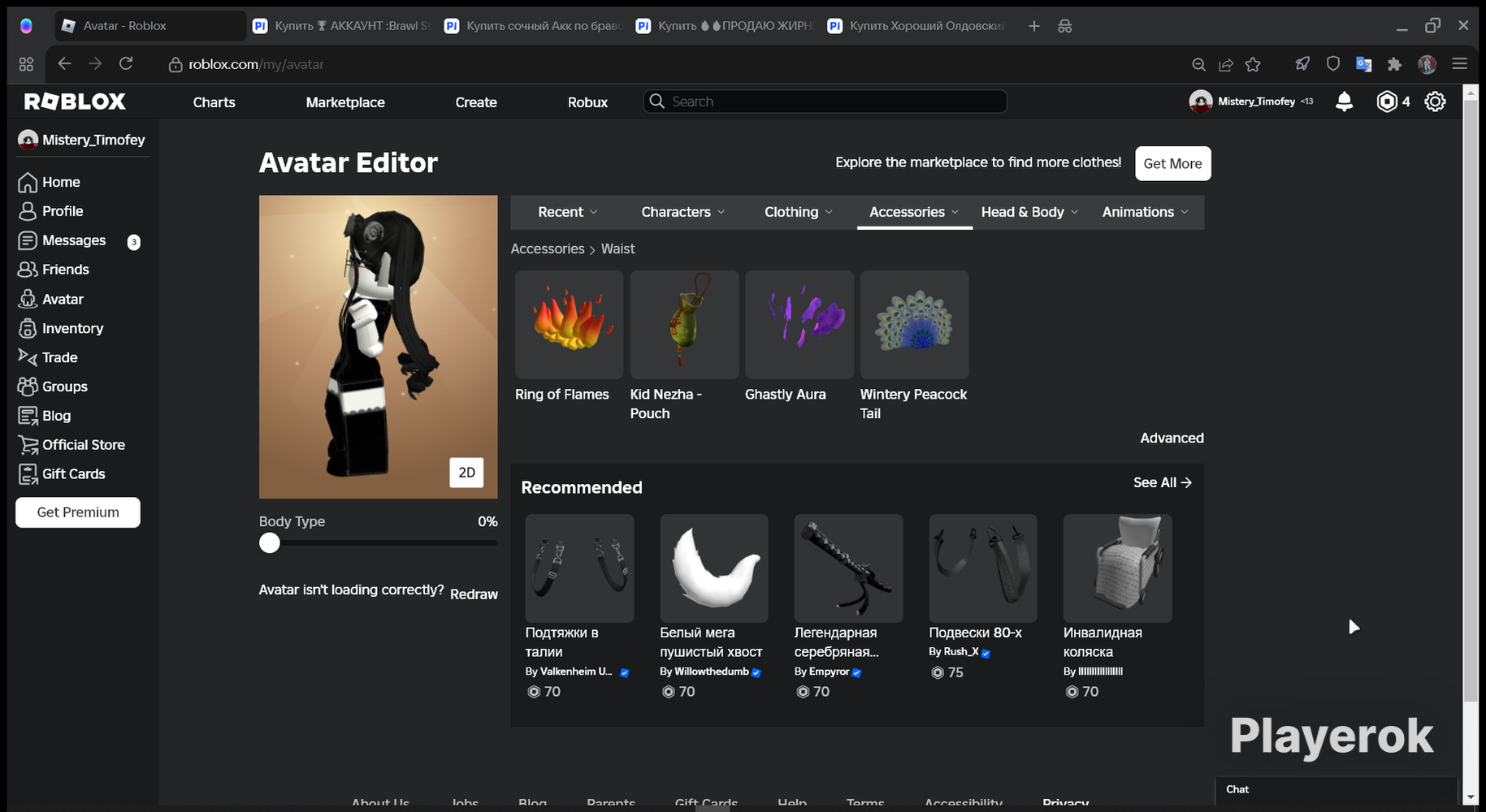Go back with the browser back arrow
Viewport: 1486px width, 812px height.
click(64, 64)
